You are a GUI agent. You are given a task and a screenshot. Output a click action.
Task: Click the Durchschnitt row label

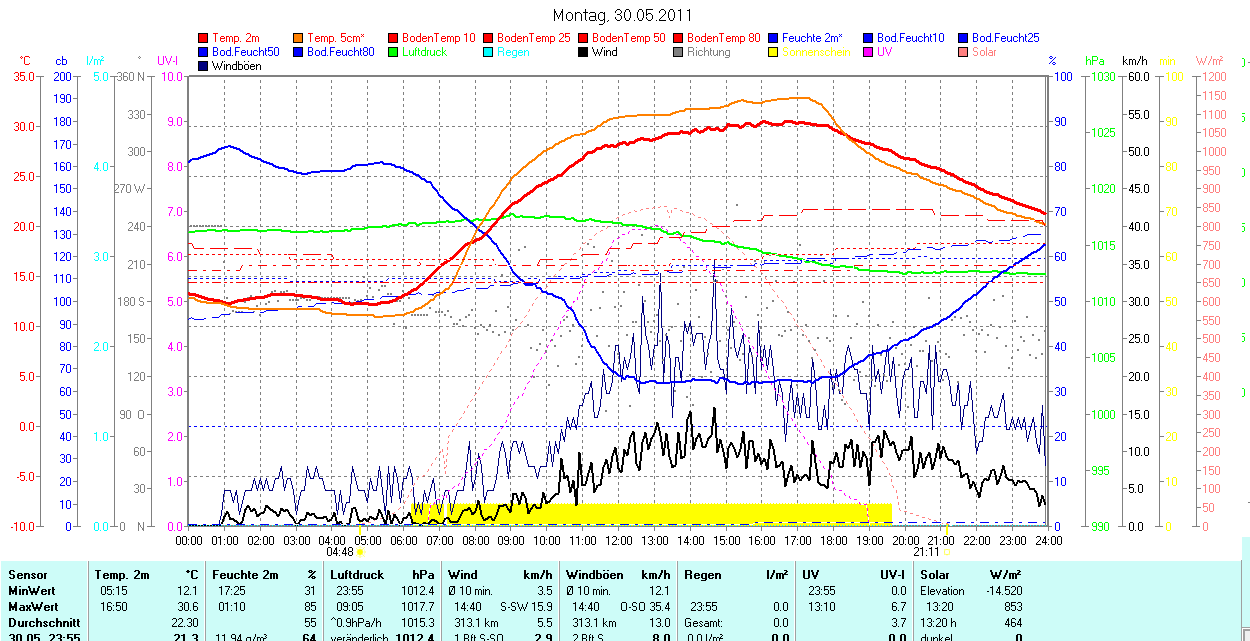click(x=43, y=622)
